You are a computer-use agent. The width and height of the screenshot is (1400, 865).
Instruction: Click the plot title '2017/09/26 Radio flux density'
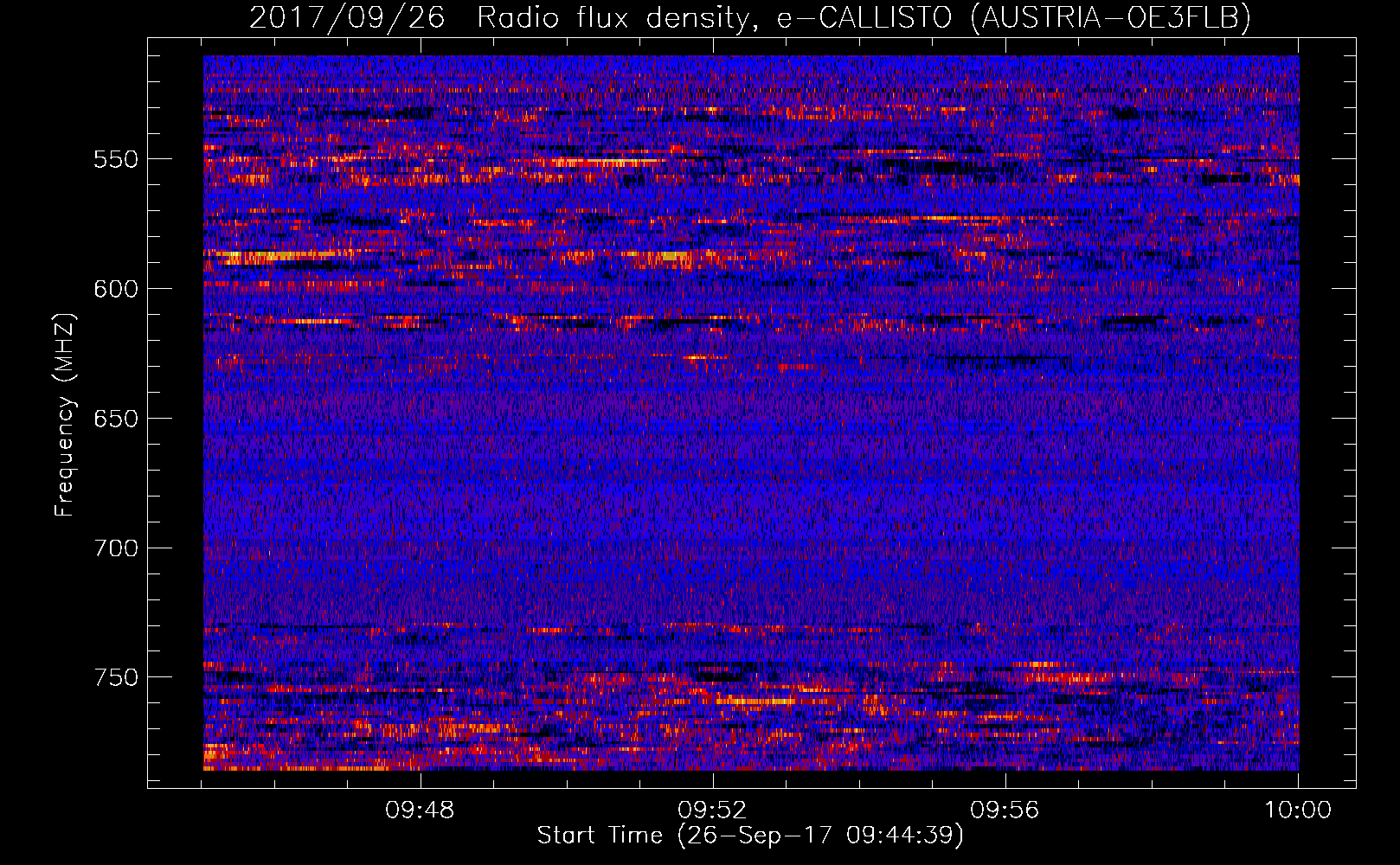point(749,18)
